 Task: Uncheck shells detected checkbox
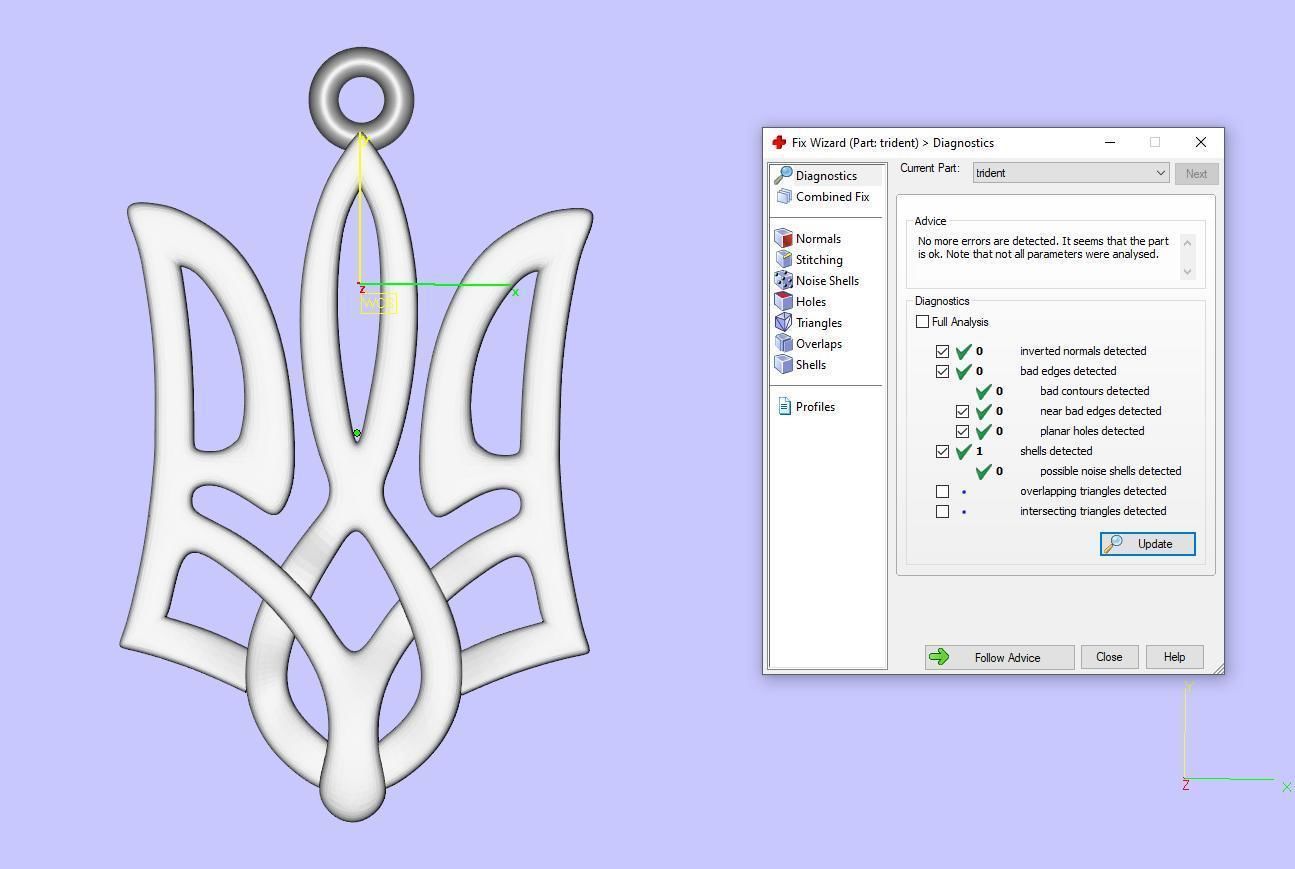tap(942, 451)
